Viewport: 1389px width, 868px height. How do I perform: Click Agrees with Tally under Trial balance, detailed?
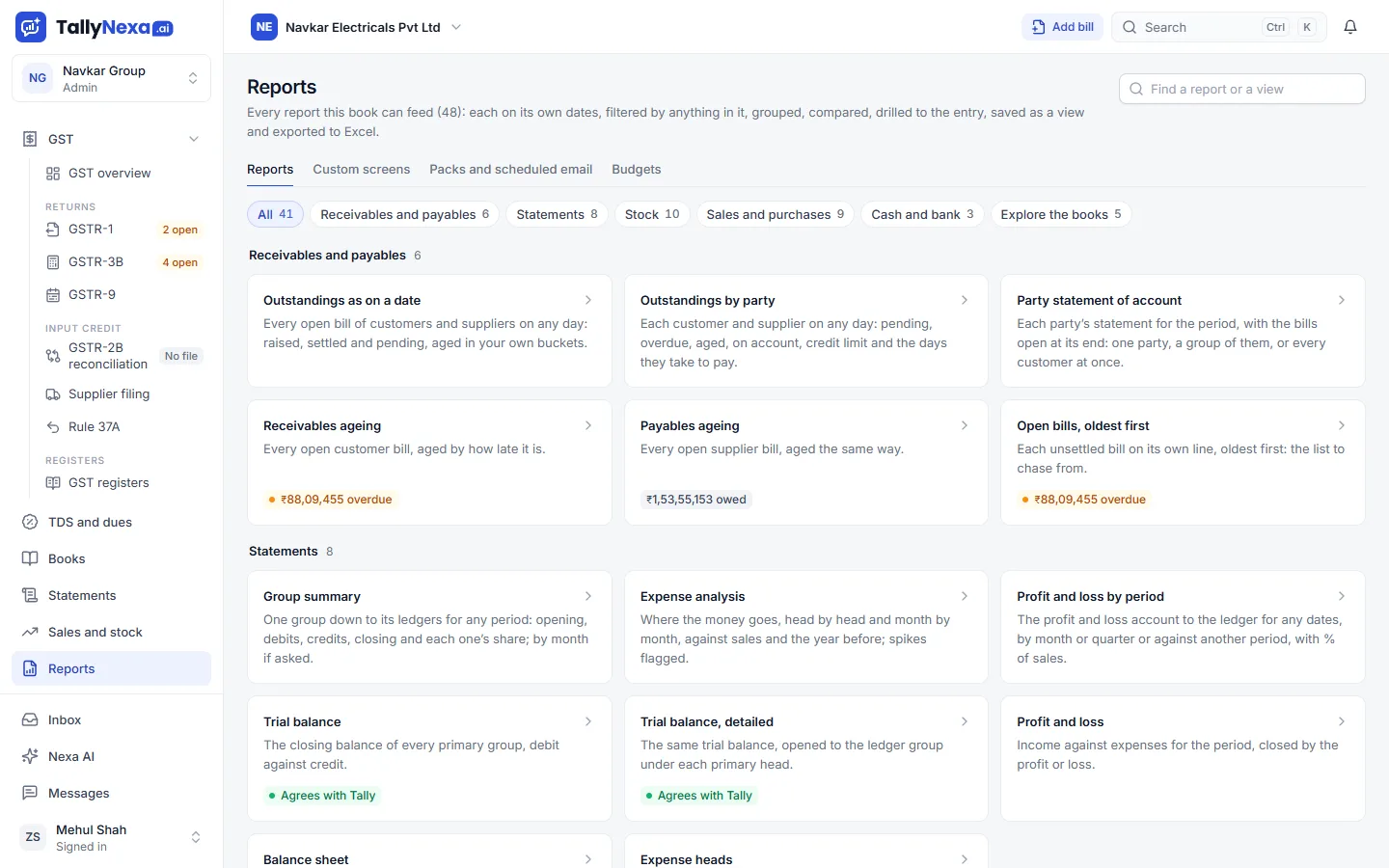697,796
